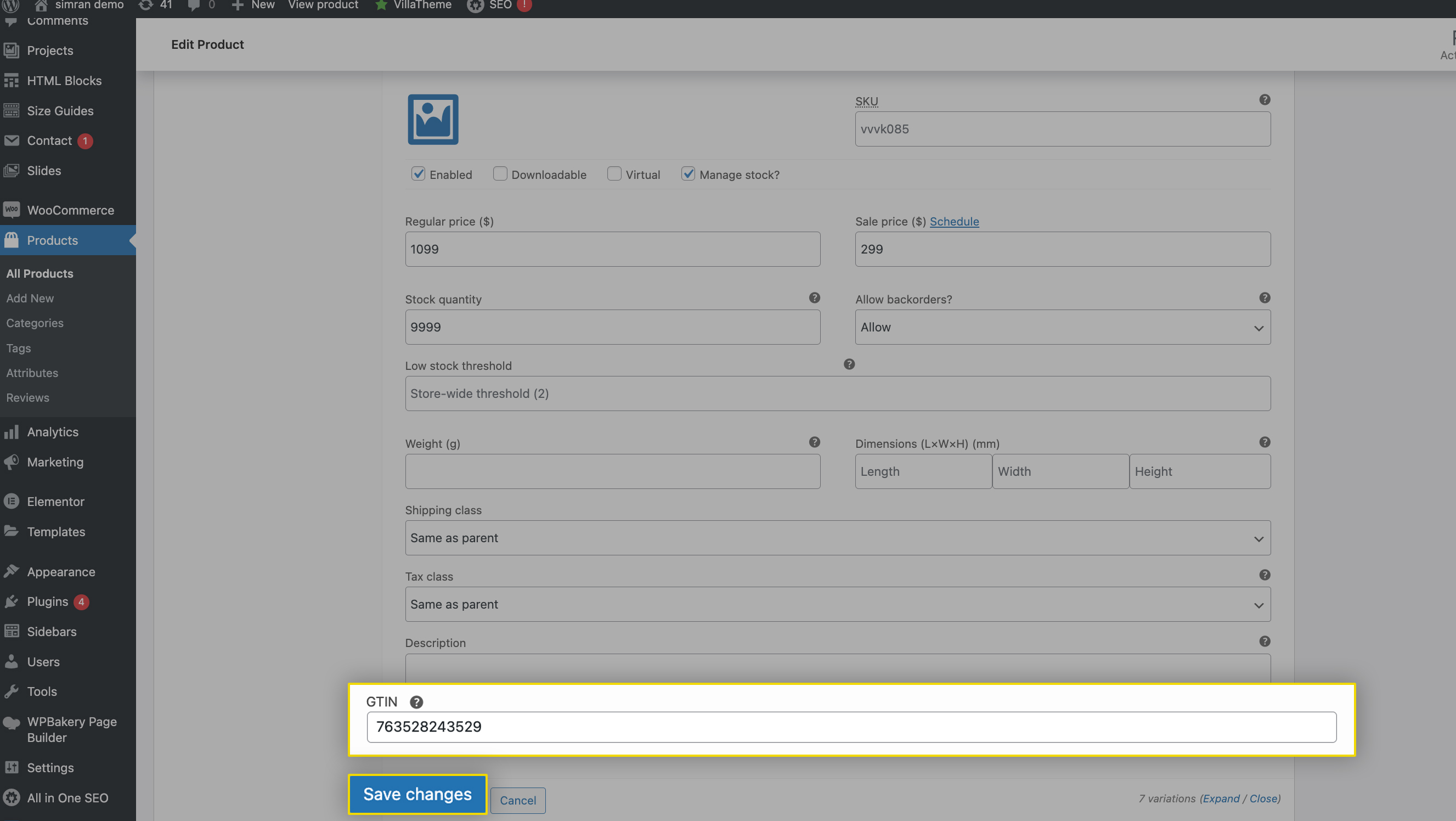
Task: Click the SKU input field
Action: [x=1063, y=129]
